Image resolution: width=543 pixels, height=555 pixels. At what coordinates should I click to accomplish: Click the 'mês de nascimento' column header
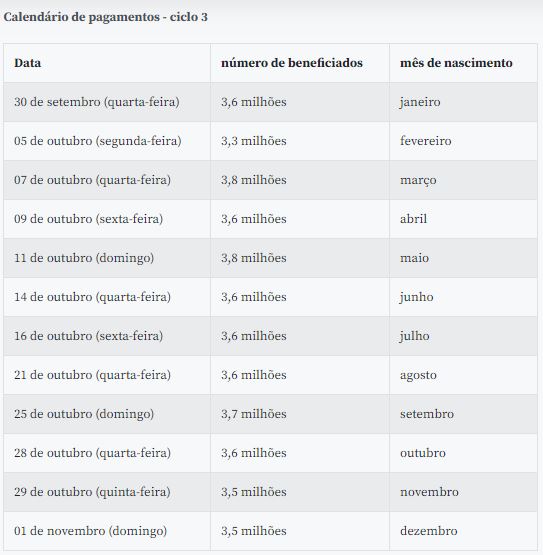tap(463, 63)
